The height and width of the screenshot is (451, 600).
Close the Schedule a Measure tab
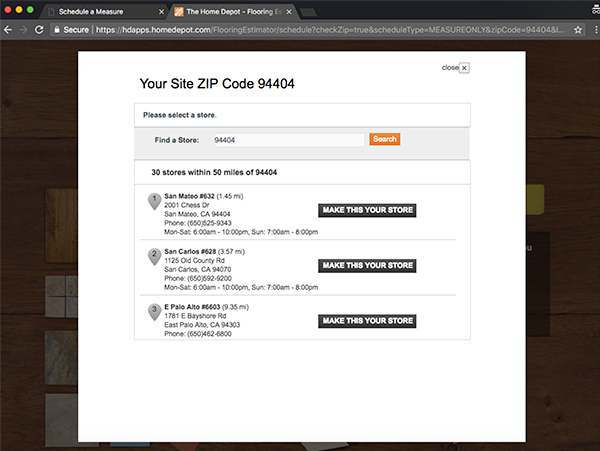161,12
